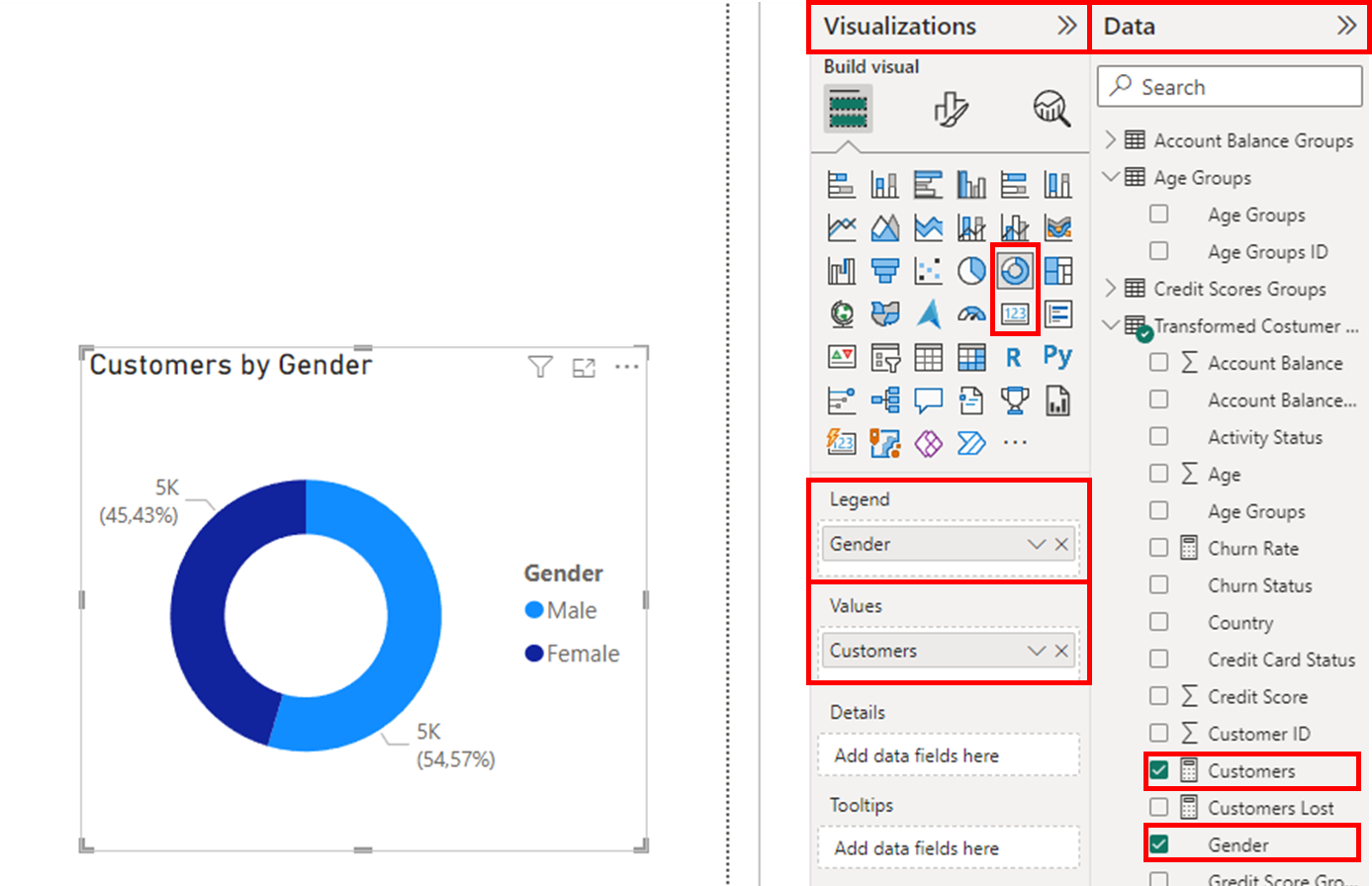Screen dimensions: 1372x886
Task: Choose the line chart visualization
Action: tap(841, 226)
